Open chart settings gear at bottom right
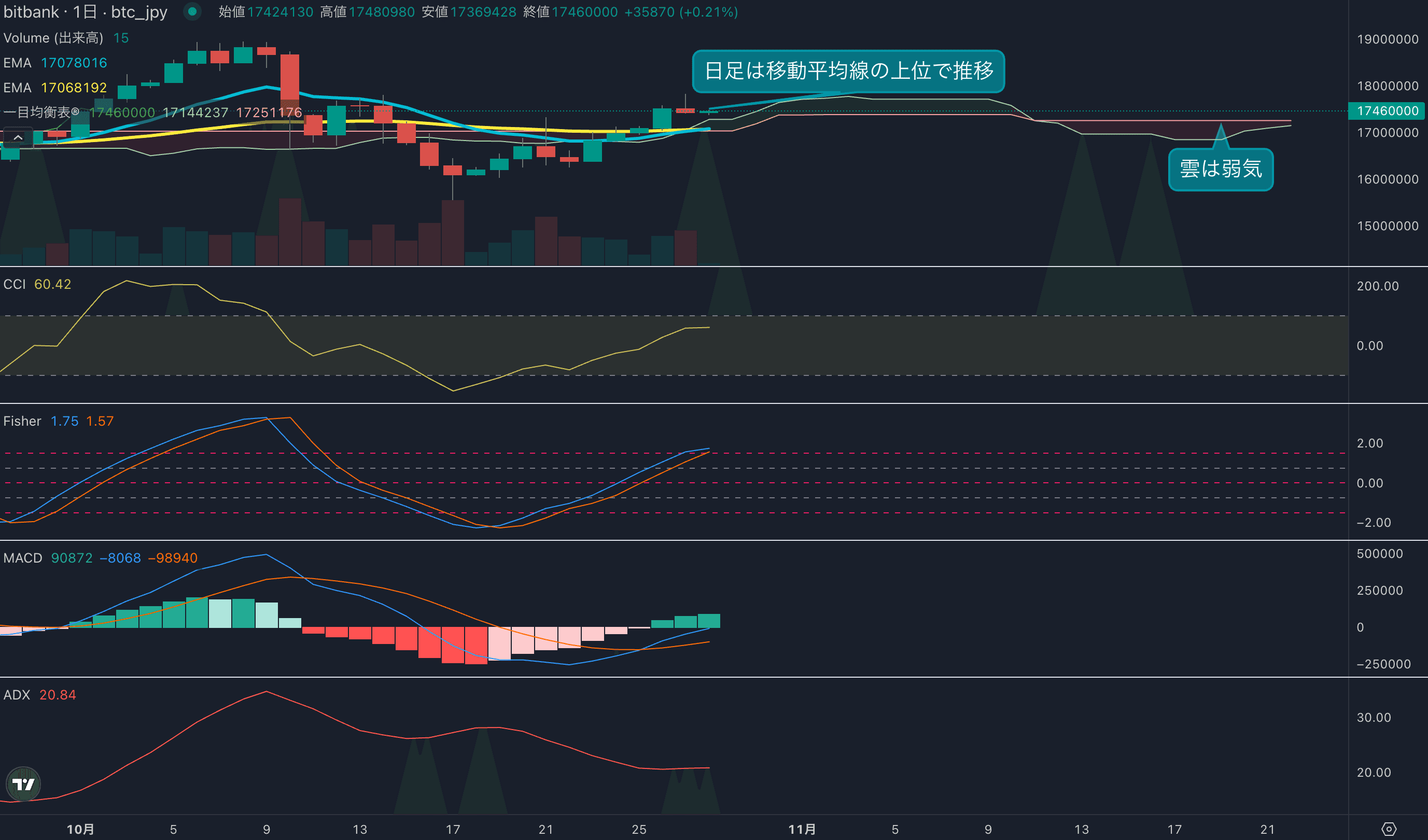This screenshot has height=840, width=1428. click(x=1389, y=829)
